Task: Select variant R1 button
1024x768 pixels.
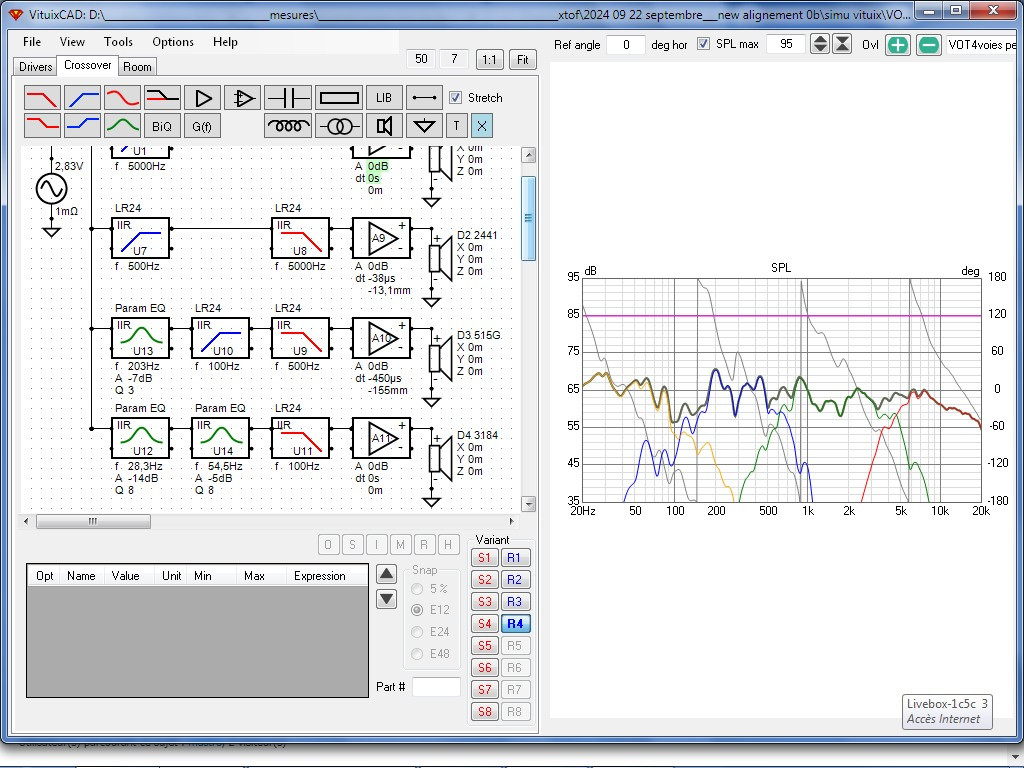Action: click(x=515, y=558)
